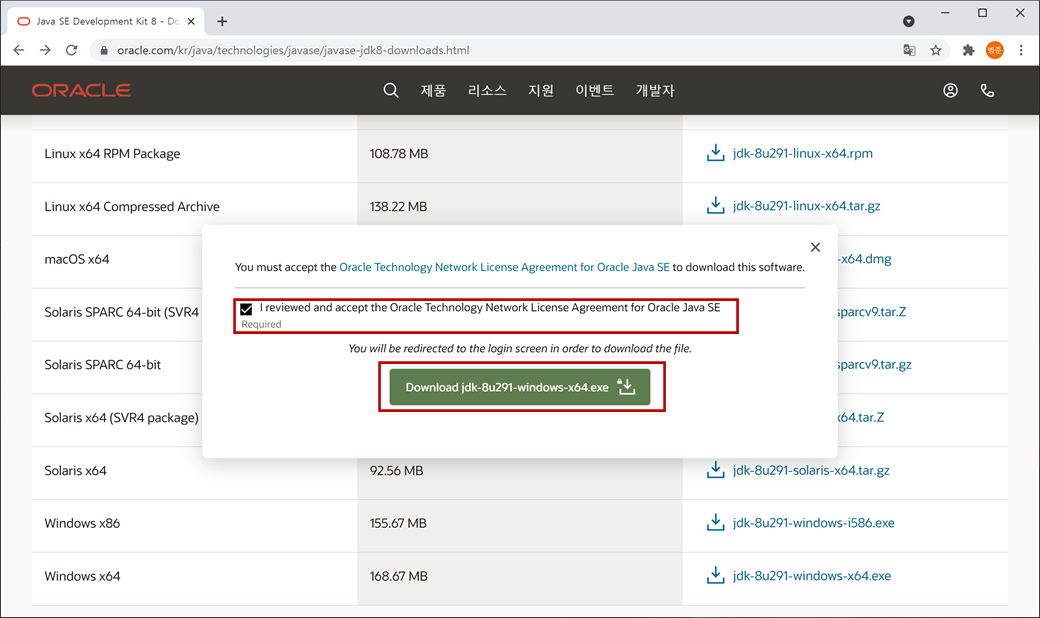Click the redirect to login screen notice

point(520,348)
